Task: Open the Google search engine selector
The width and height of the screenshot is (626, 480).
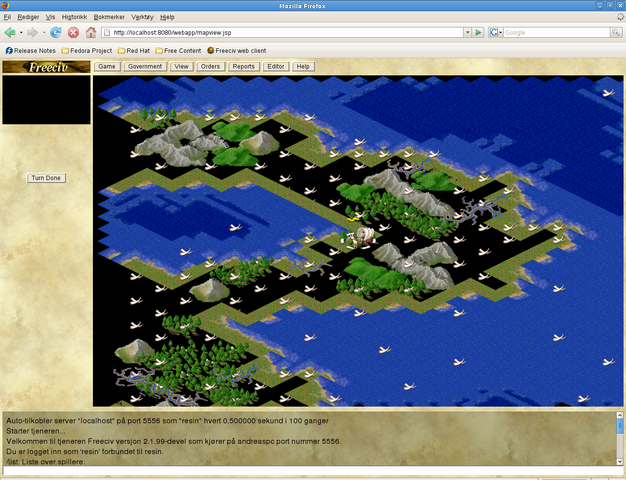Action: (496, 33)
